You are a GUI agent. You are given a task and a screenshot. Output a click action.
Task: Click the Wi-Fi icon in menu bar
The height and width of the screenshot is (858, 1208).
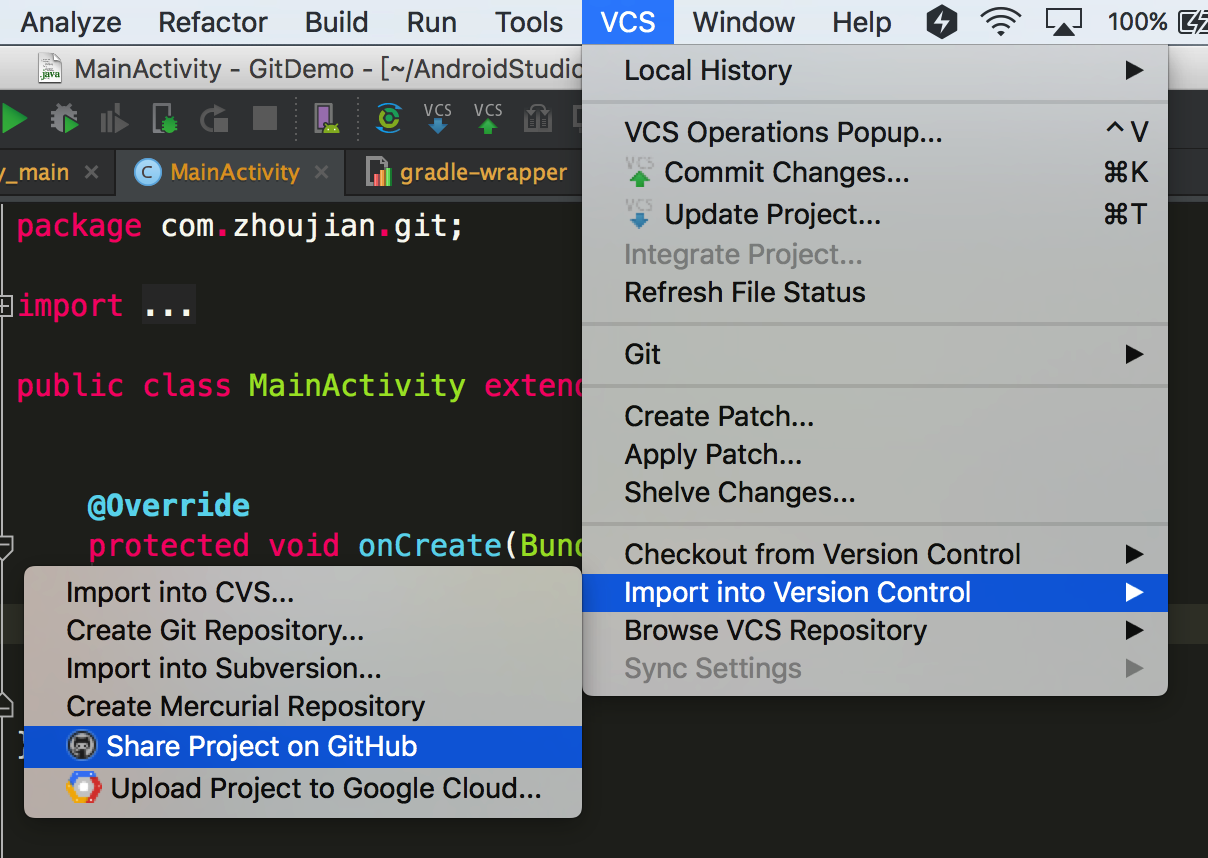[1000, 22]
